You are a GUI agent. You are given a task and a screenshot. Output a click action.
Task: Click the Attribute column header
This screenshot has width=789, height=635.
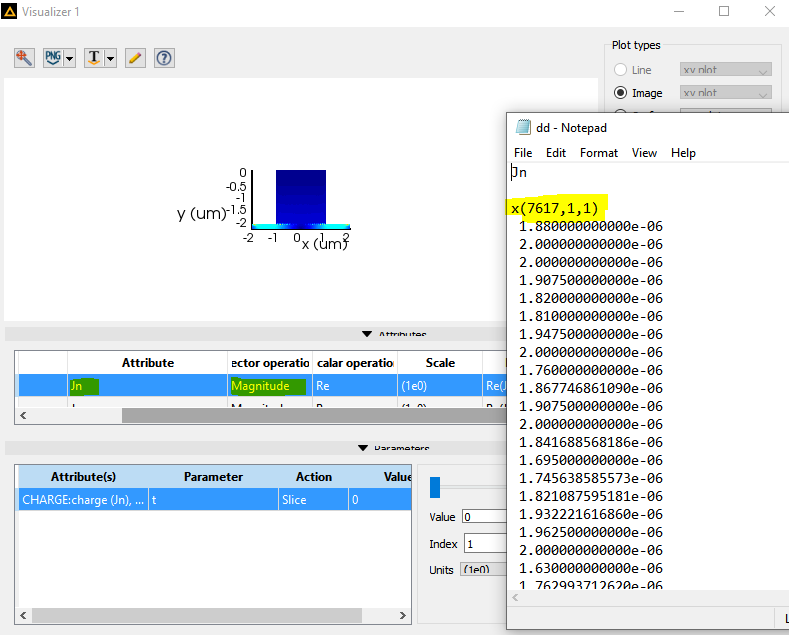pos(147,363)
